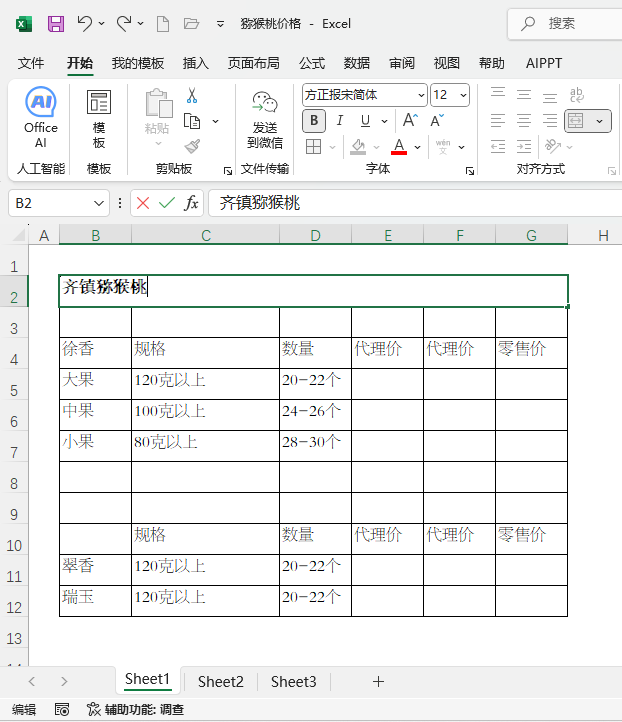
Task: Open the Redo history dropdown arrow
Action: click(x=140, y=23)
